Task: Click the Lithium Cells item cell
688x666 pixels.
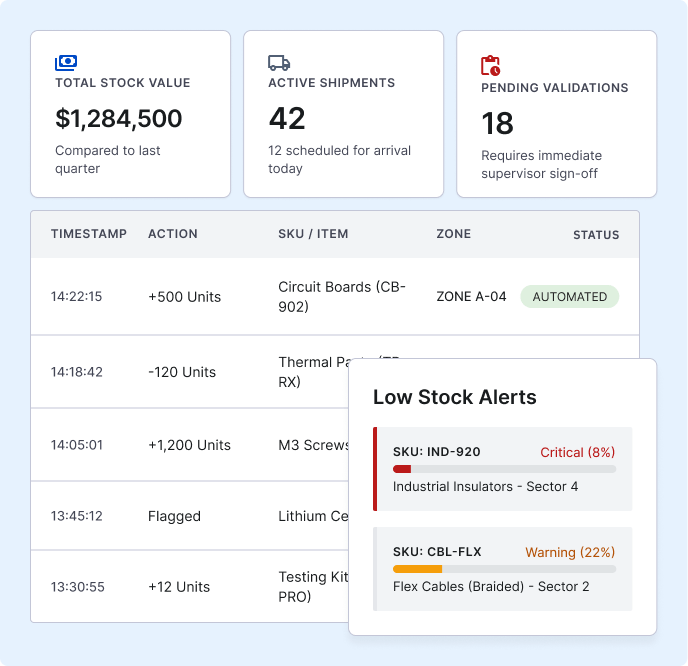Action: point(313,516)
